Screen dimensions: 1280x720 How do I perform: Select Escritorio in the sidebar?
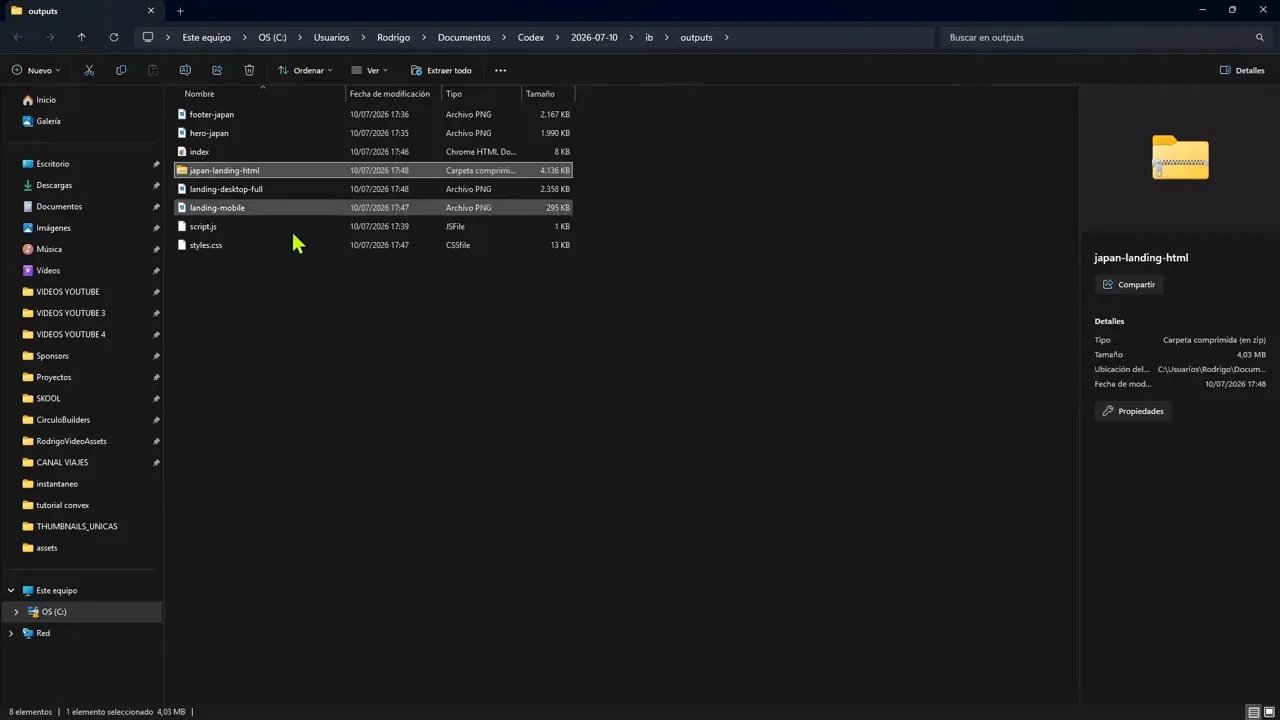tap(53, 164)
